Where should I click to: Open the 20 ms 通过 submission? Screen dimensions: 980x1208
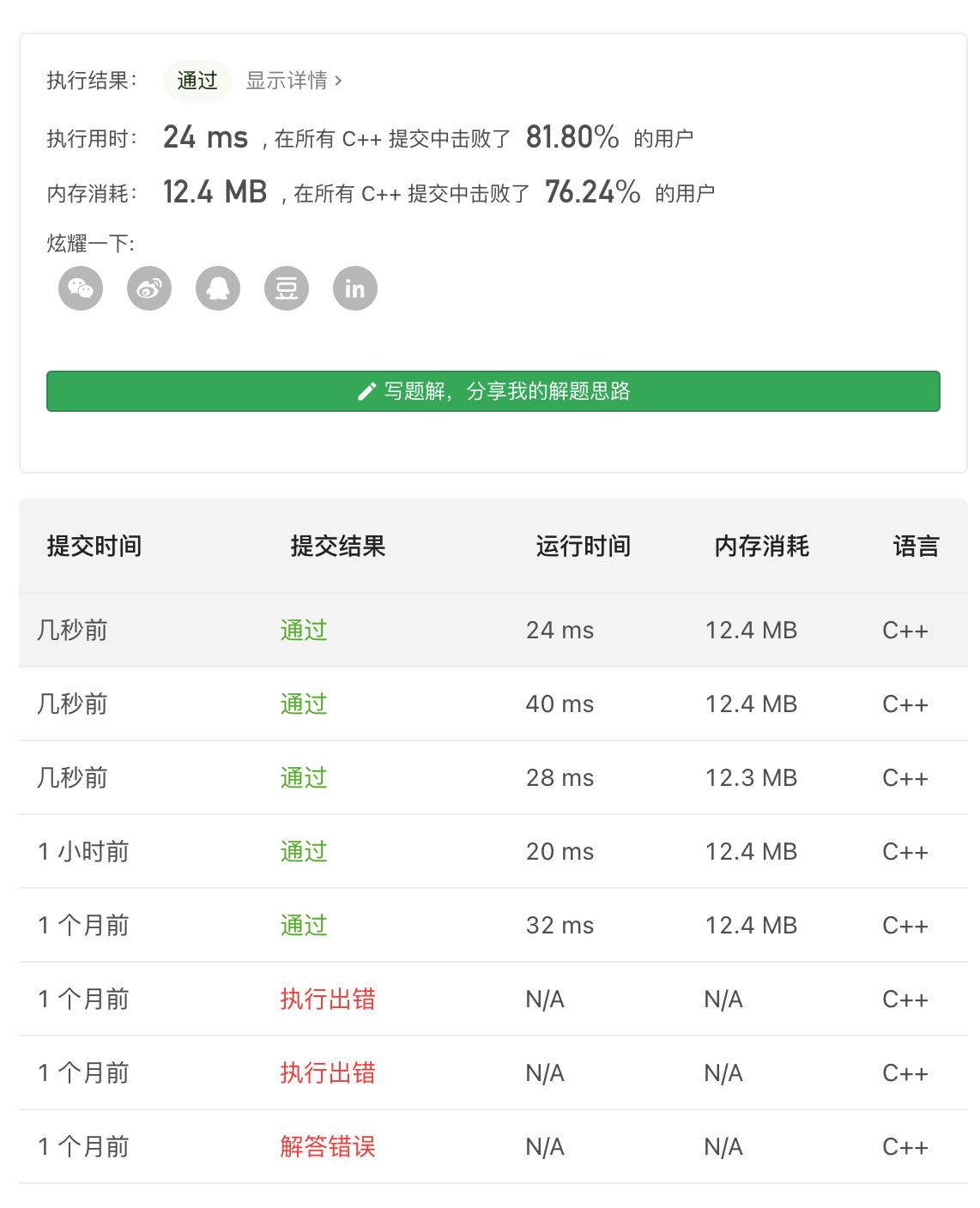[304, 852]
